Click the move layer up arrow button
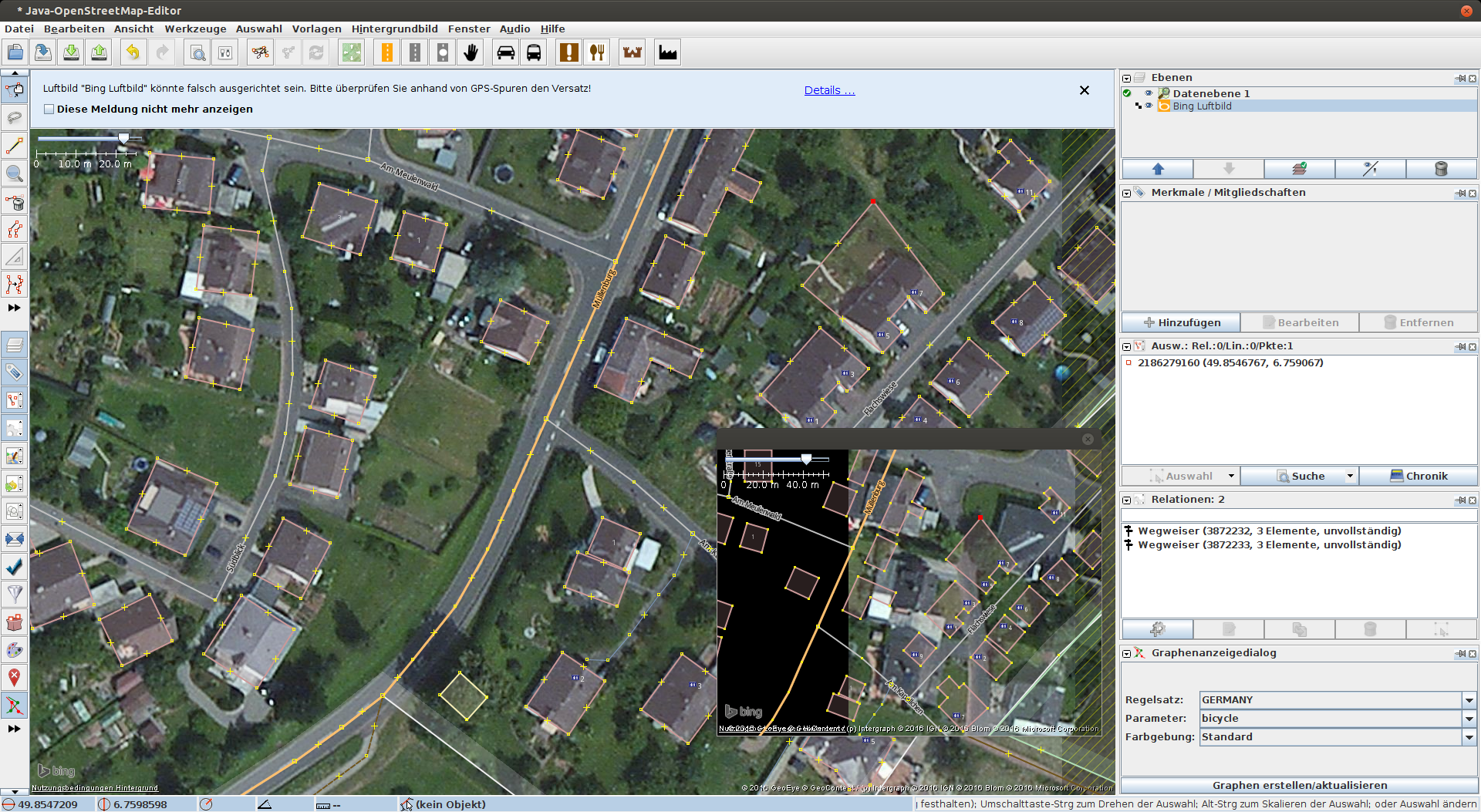 tap(1157, 169)
